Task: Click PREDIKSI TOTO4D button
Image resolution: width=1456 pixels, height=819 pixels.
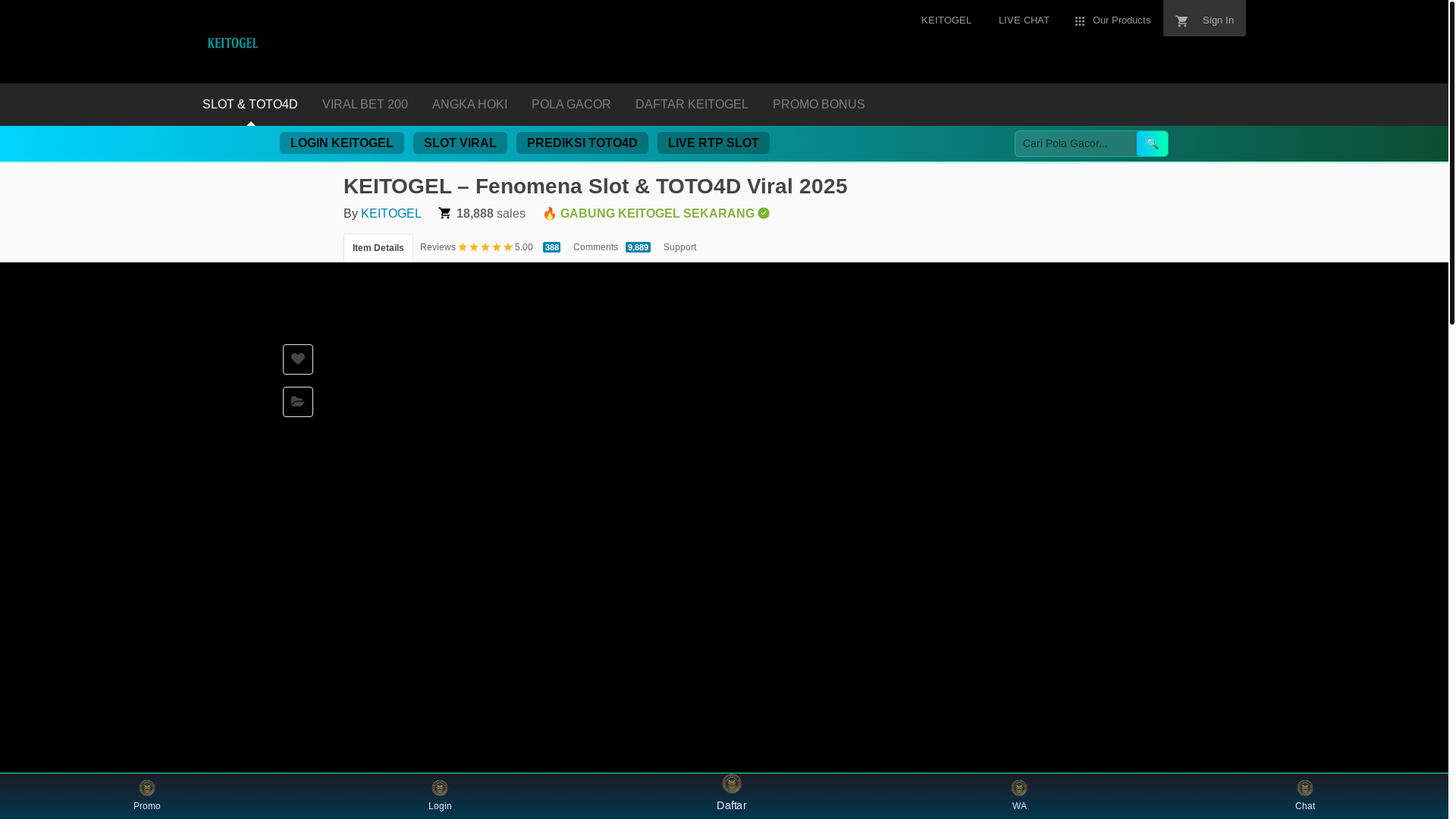Action: pyautogui.click(x=582, y=143)
